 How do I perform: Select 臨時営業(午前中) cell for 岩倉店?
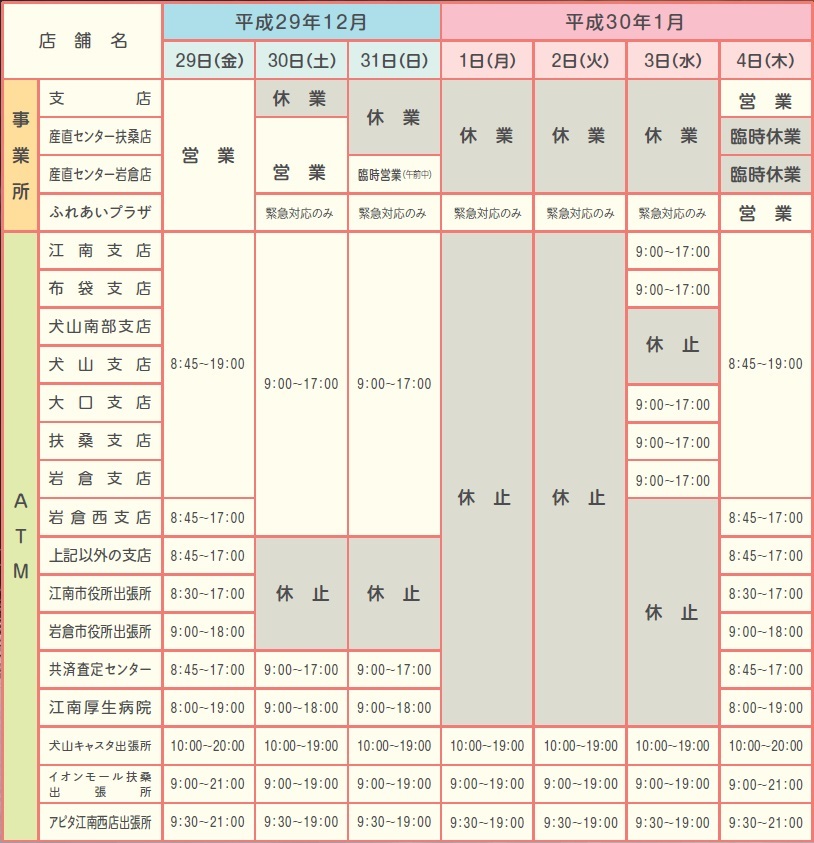394,174
